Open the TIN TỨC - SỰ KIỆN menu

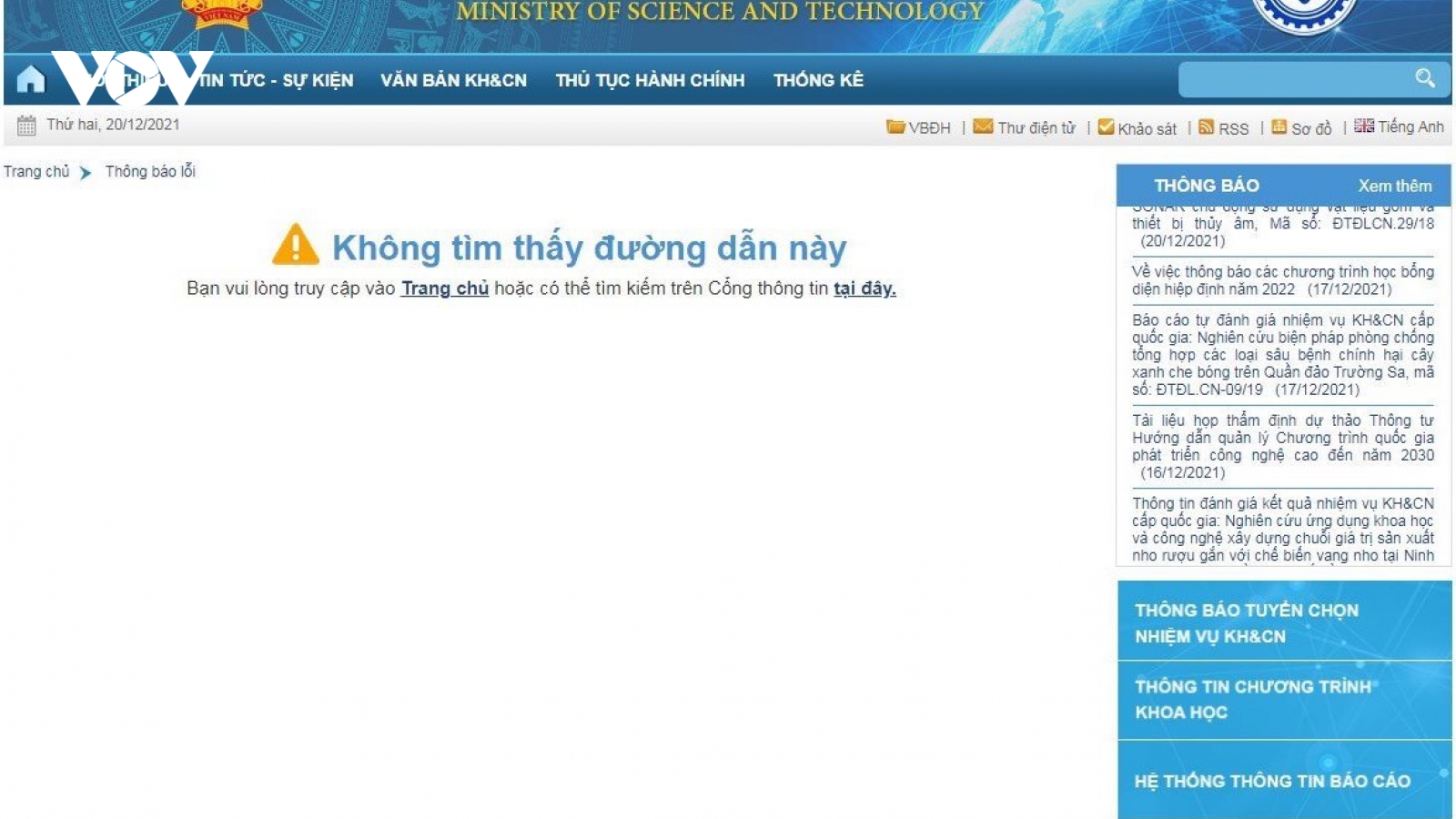276,80
